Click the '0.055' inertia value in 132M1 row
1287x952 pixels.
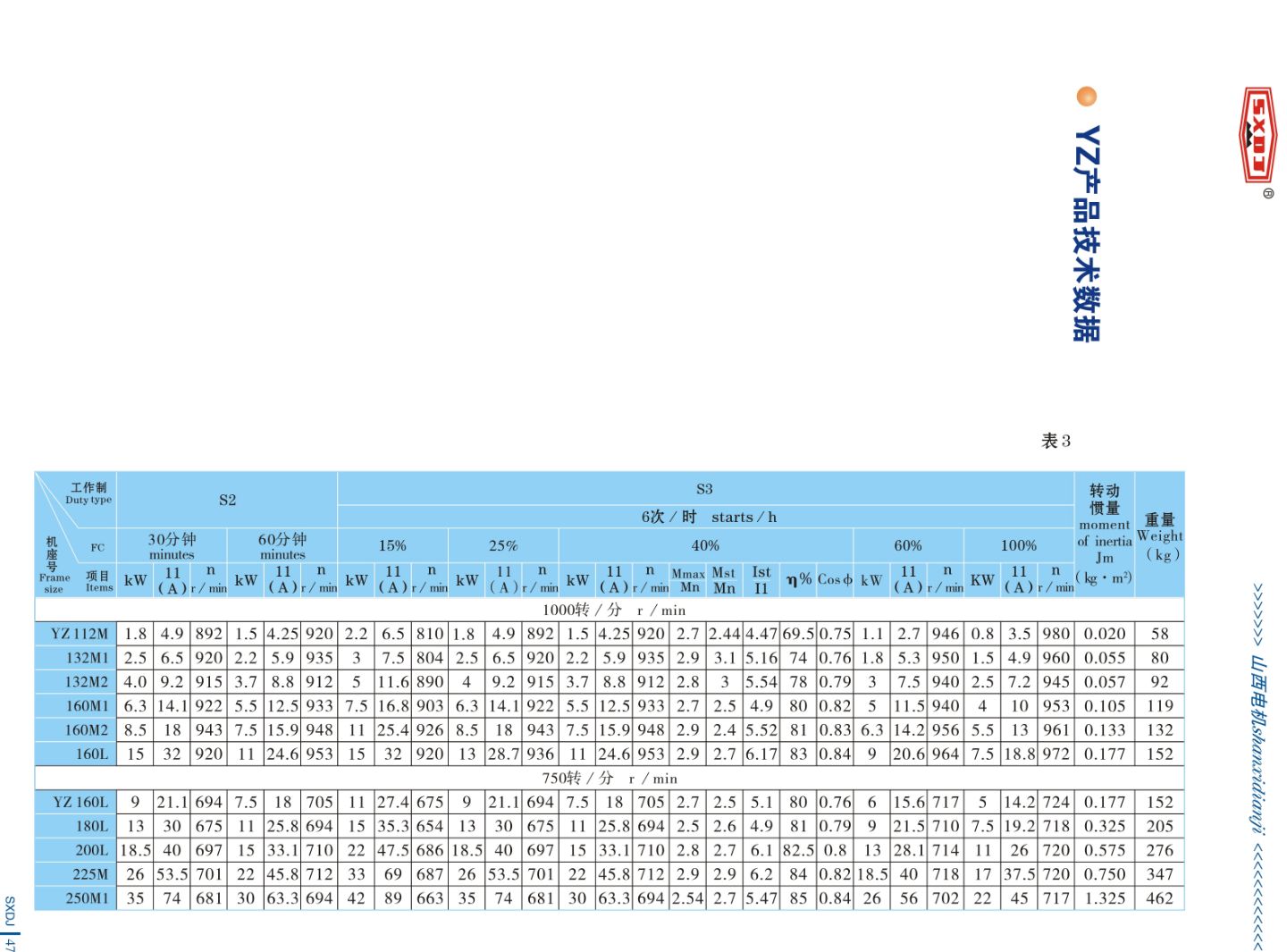tap(1105, 658)
